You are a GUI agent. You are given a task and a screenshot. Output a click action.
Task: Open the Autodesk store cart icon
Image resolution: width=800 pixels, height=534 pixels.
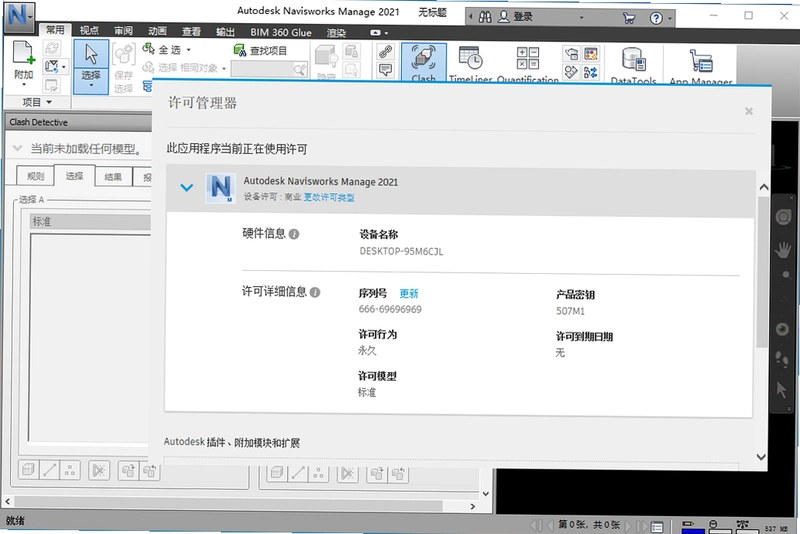[629, 18]
